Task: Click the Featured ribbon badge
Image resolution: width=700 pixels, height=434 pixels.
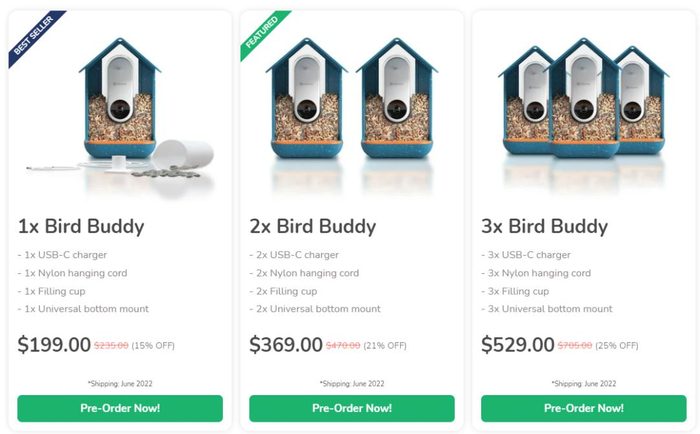Action: click(x=263, y=33)
